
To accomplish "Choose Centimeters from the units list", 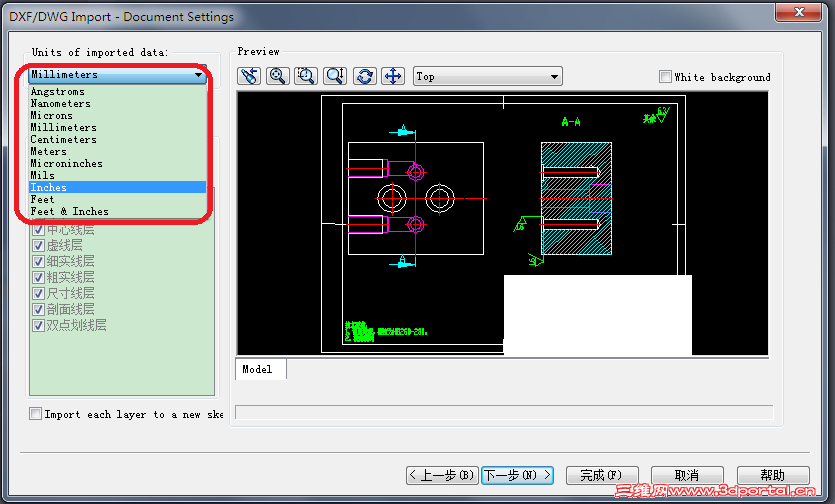I will pos(117,140).
